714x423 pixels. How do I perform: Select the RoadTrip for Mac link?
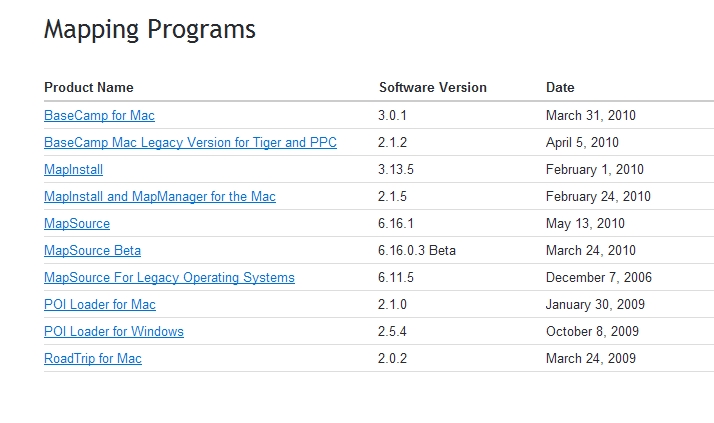(93, 358)
